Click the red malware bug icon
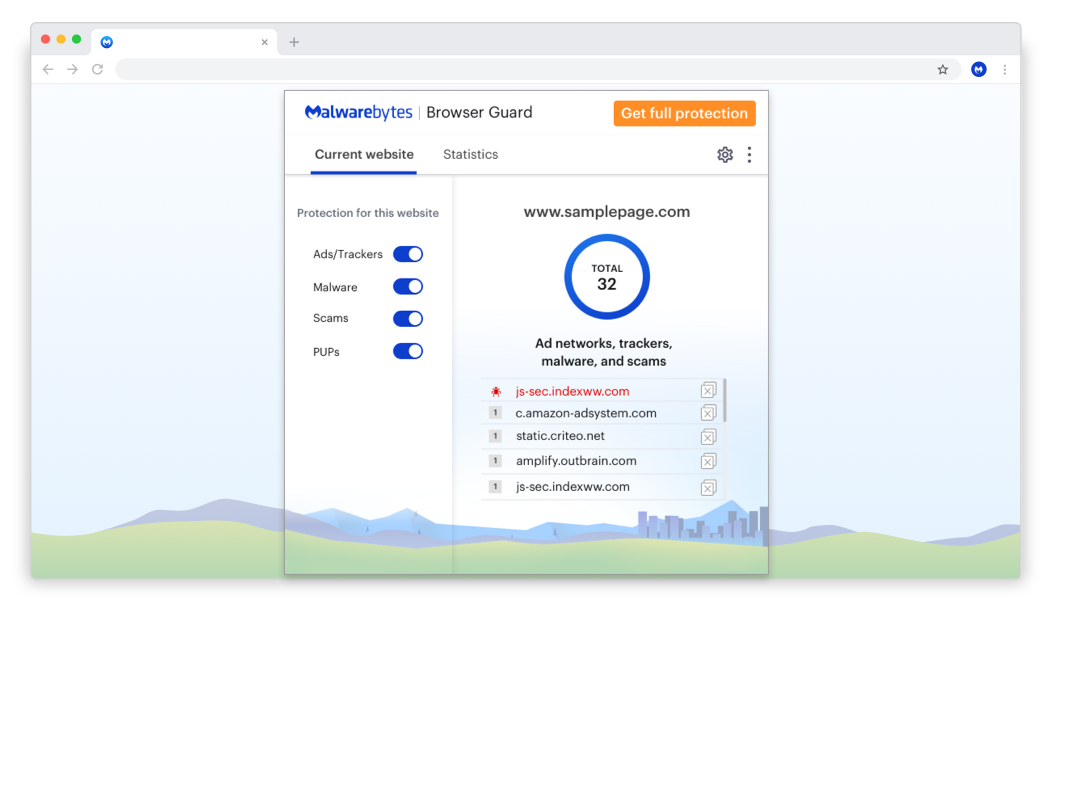 pyautogui.click(x=495, y=392)
